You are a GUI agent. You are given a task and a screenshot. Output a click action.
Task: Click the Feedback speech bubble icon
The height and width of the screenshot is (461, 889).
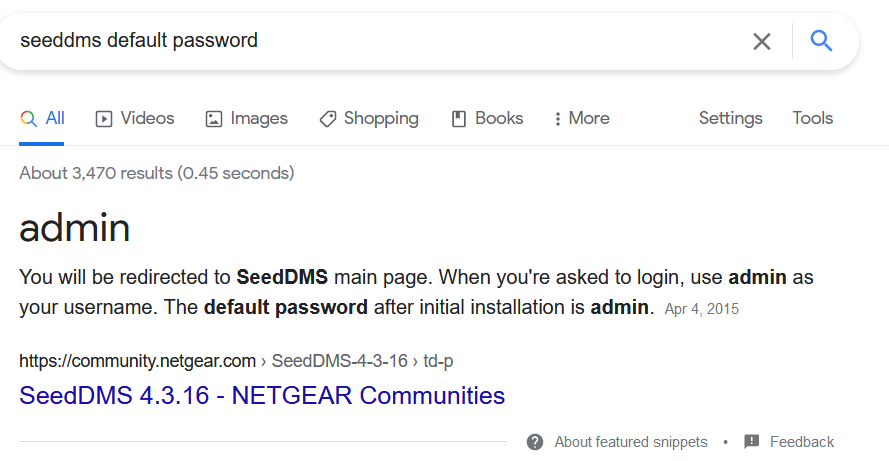(x=752, y=442)
